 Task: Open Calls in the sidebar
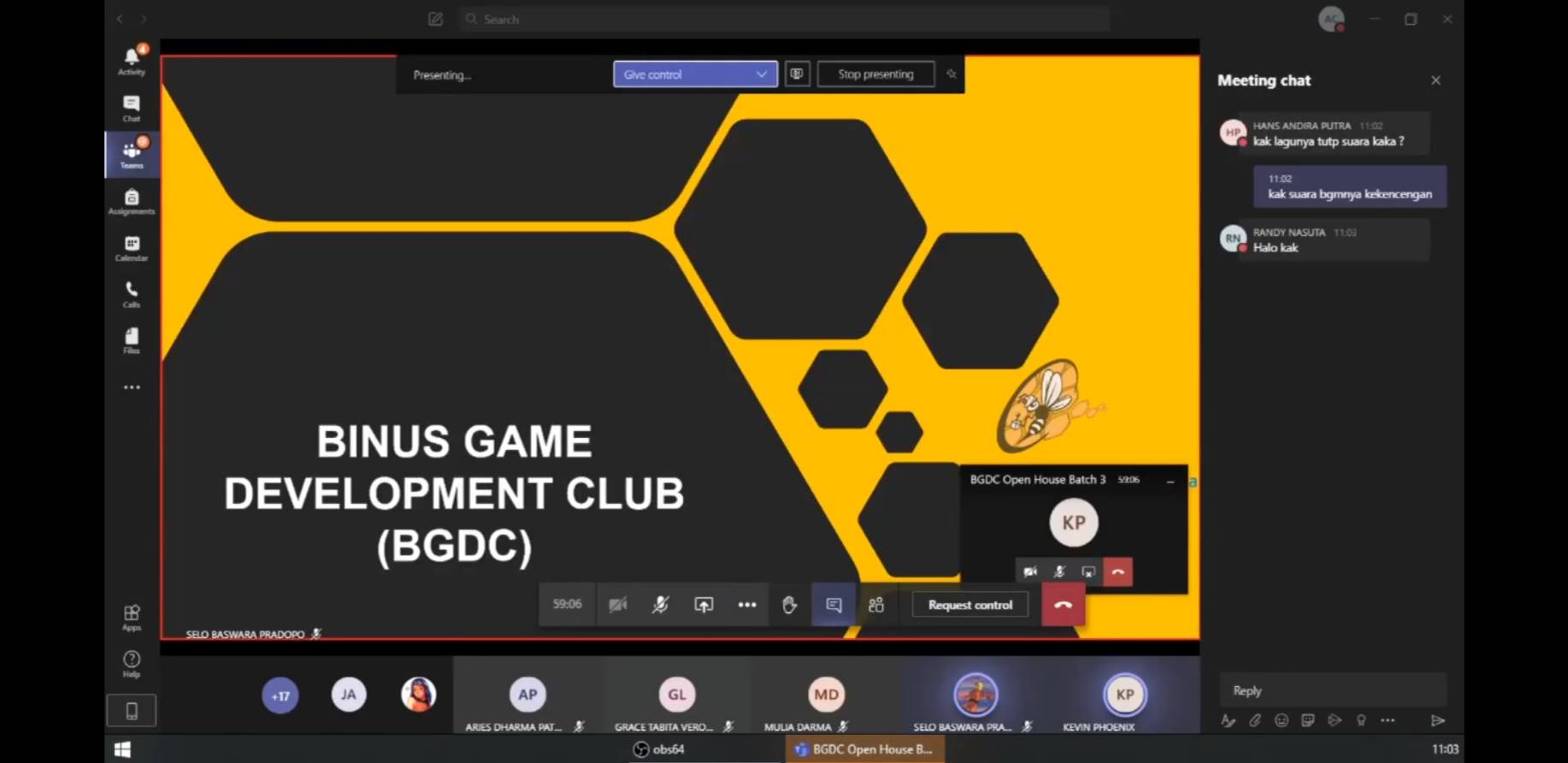pos(132,294)
